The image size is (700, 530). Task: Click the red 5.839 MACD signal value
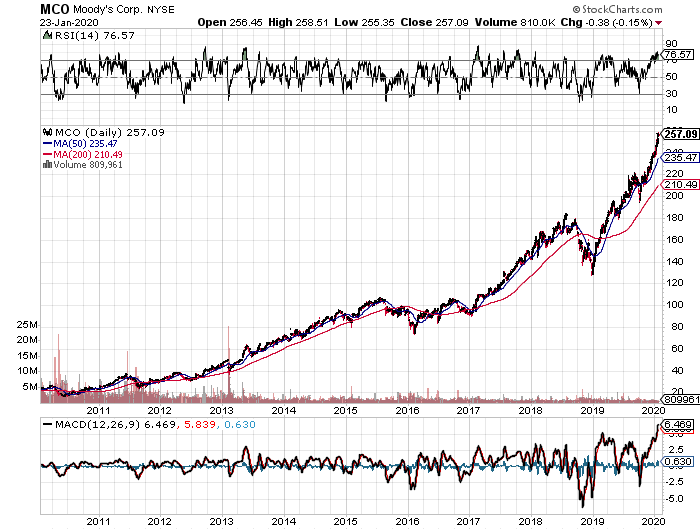point(200,424)
